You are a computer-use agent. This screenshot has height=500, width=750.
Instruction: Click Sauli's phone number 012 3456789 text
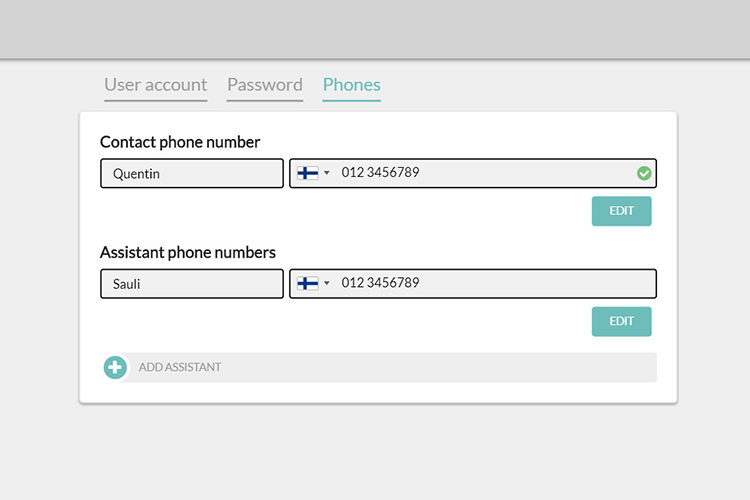coord(380,283)
